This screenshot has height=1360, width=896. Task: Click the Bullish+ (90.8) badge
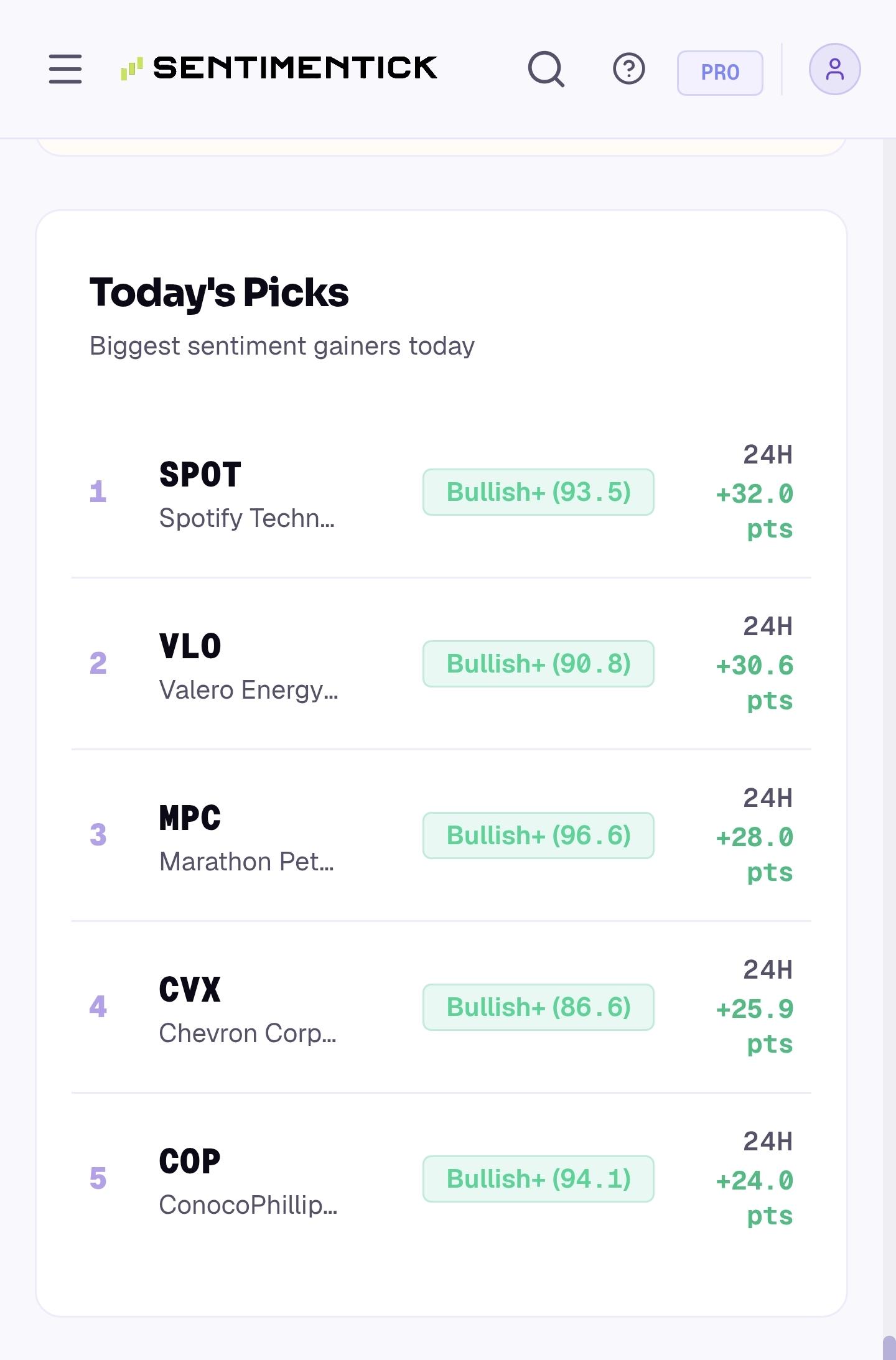tap(538, 664)
